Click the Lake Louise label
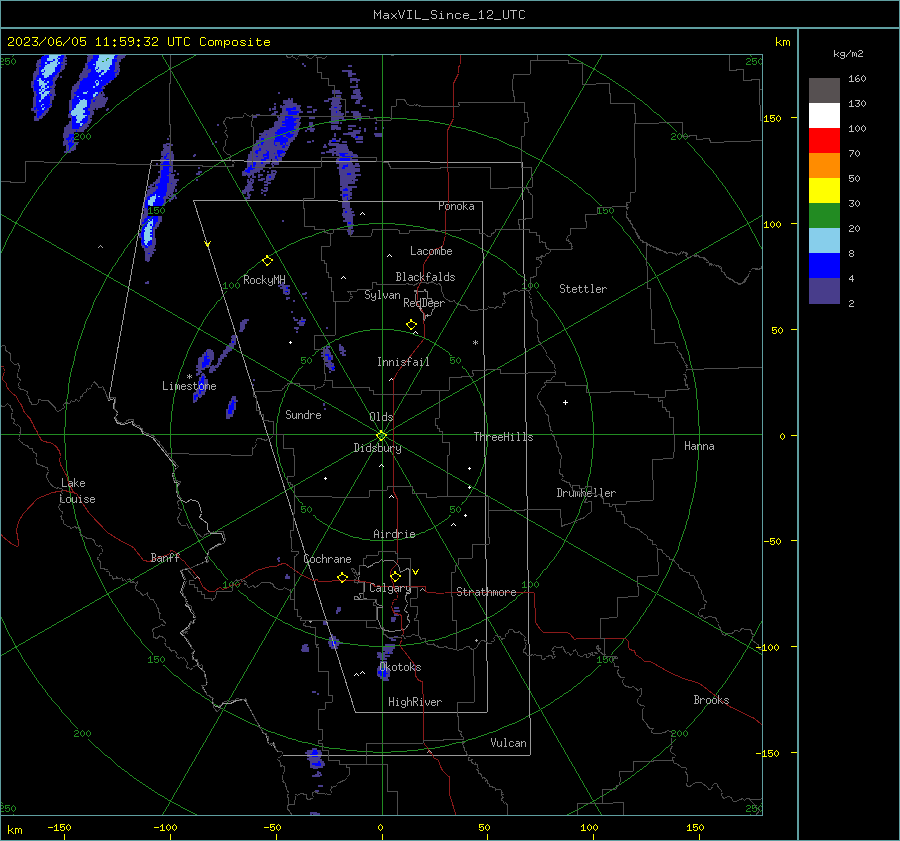900x841 pixels. click(x=77, y=491)
